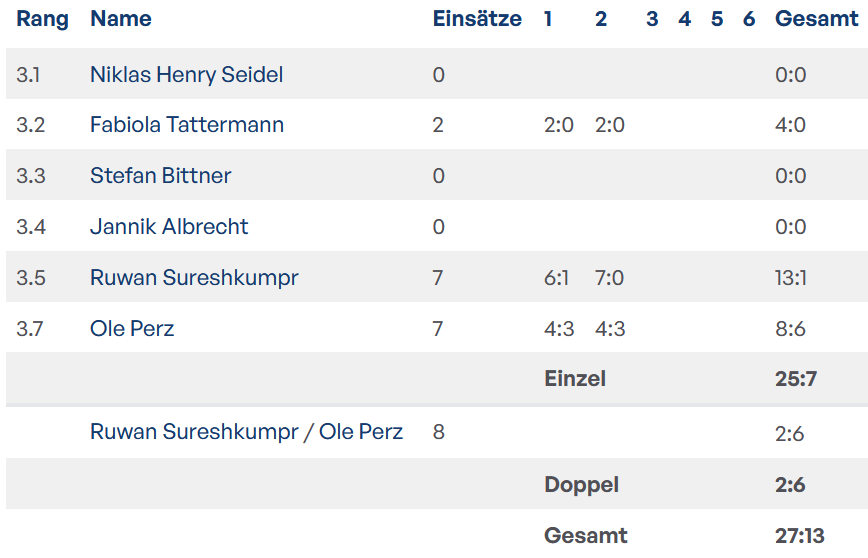Open Jannik Albrecht's profile link
The image size is (868, 558).
[169, 227]
